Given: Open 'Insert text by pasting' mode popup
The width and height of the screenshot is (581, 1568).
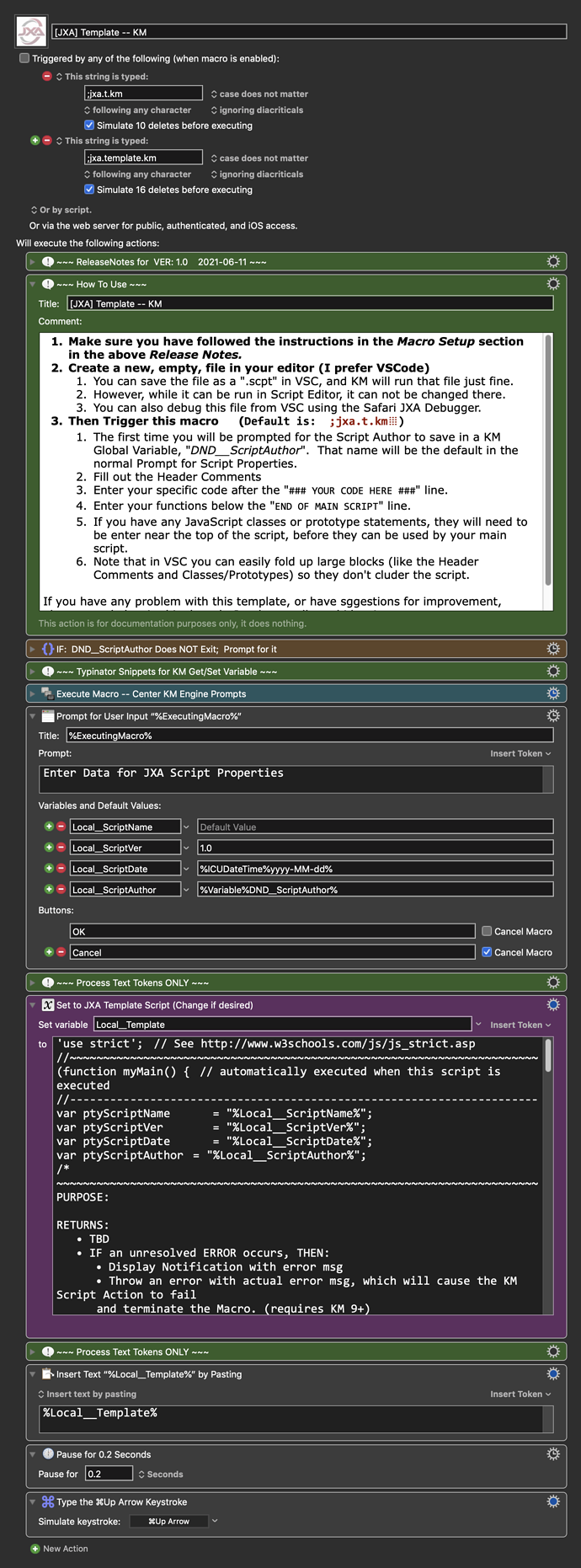Looking at the screenshot, I should pyautogui.click(x=87, y=1394).
